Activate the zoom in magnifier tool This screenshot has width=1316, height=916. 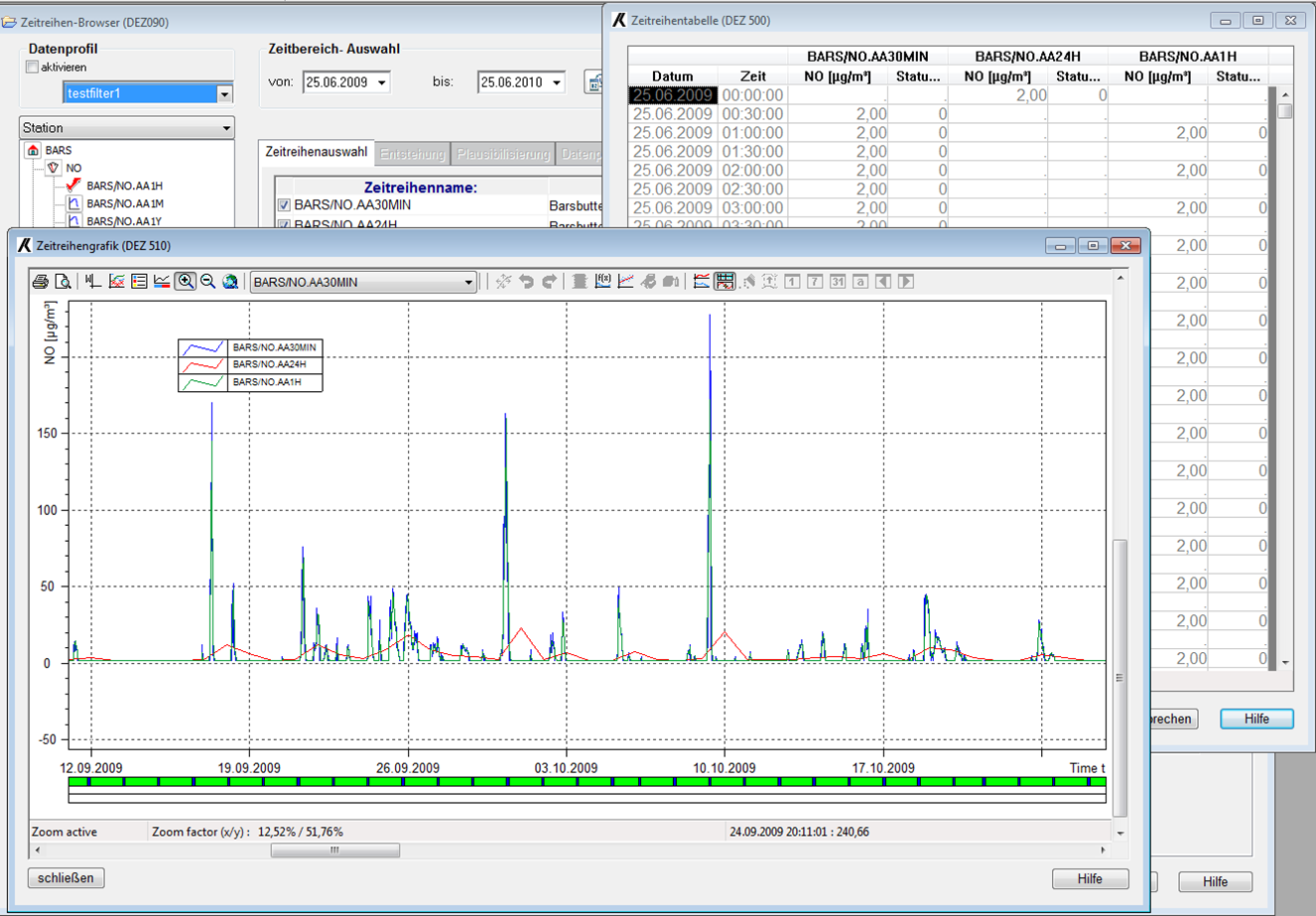pyautogui.click(x=185, y=282)
